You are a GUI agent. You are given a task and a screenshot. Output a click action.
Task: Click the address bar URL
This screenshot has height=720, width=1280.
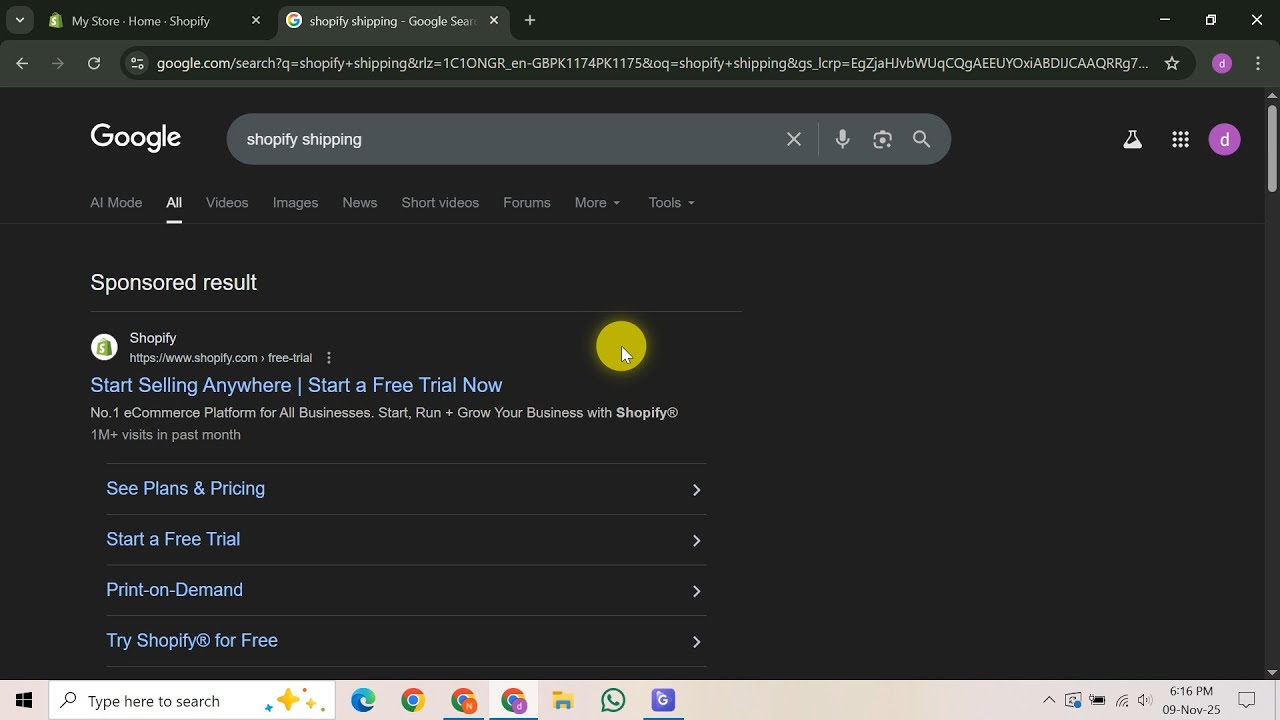click(x=652, y=63)
